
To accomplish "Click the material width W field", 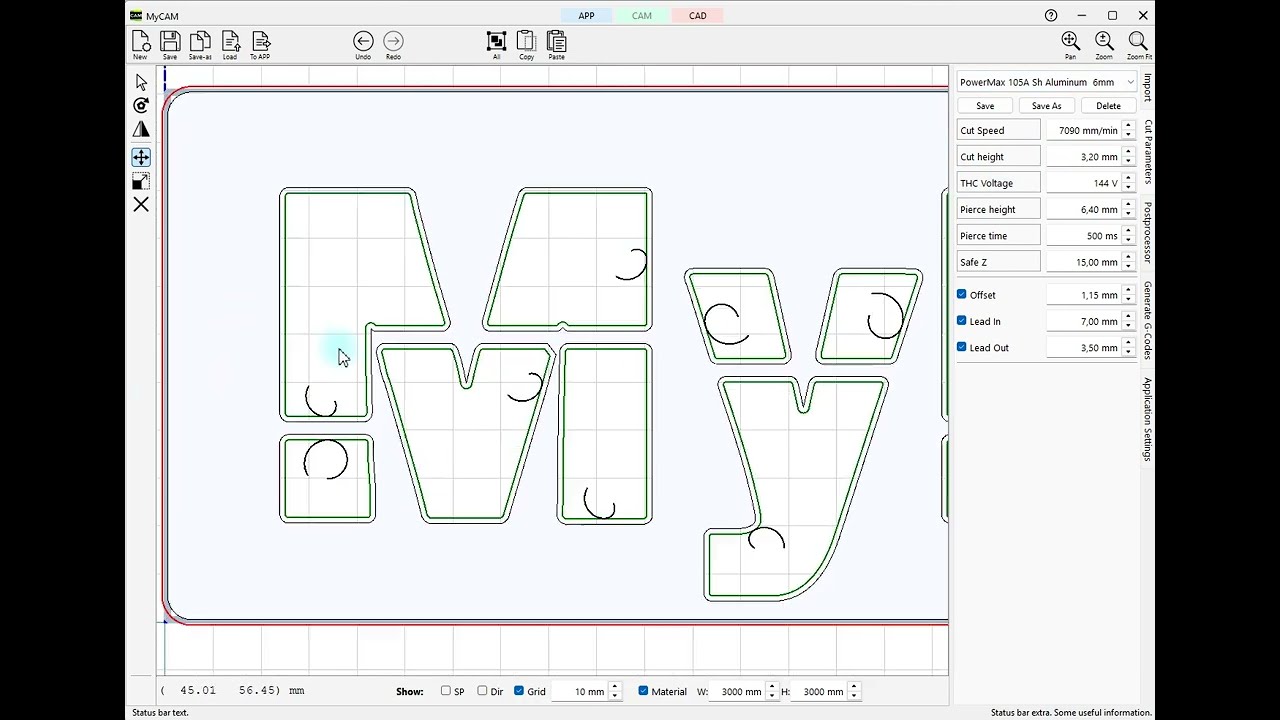I will click(741, 691).
